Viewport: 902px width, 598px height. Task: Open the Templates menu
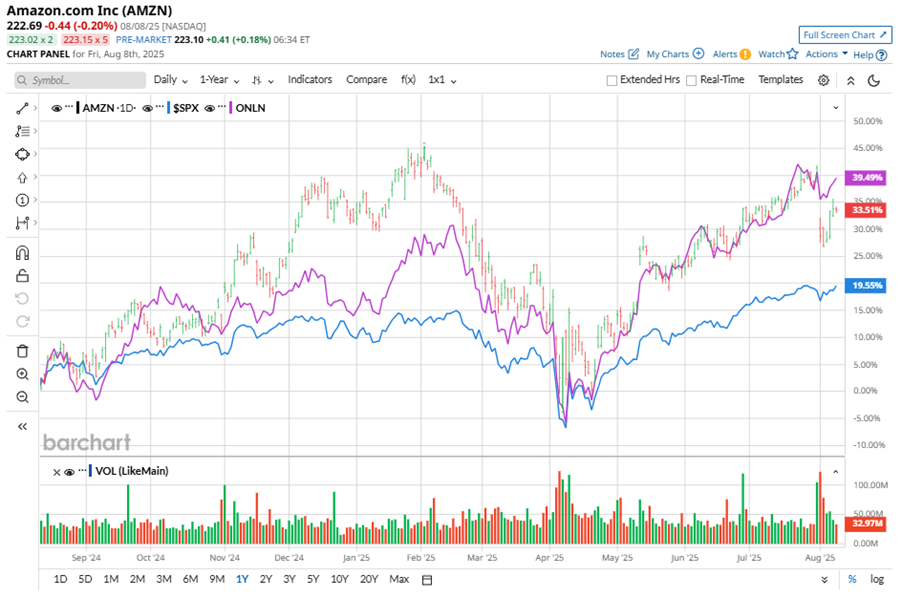(780, 80)
